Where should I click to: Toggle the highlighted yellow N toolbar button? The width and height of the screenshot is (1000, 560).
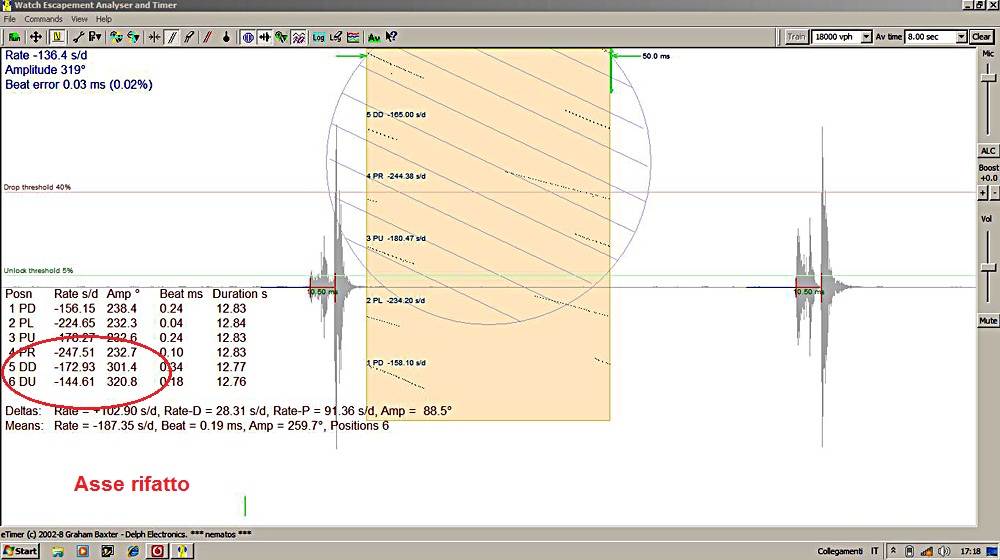point(56,37)
